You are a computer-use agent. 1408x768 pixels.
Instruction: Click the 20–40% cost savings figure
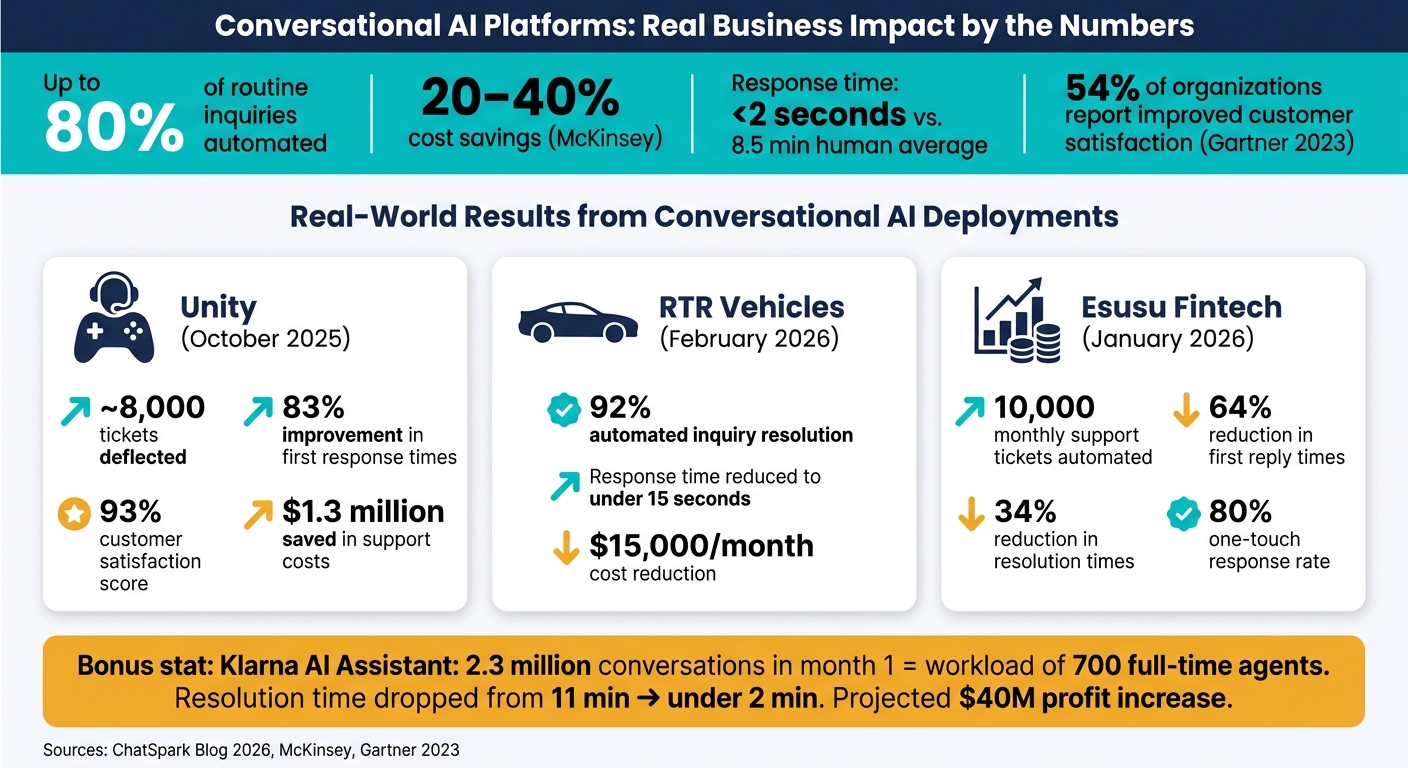(x=521, y=100)
